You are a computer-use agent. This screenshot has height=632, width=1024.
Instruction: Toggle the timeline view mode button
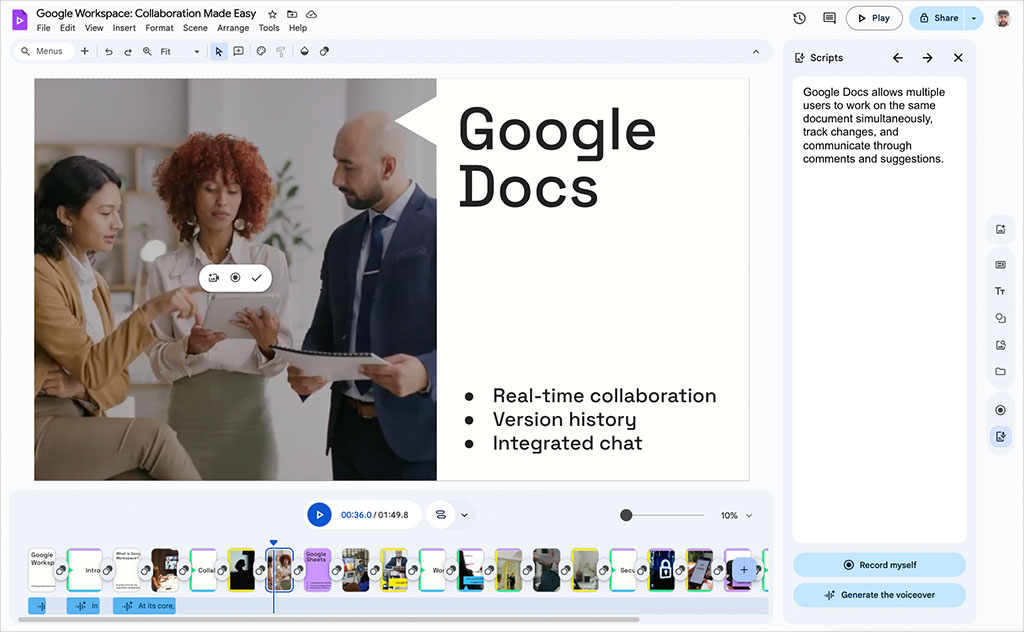click(441, 515)
